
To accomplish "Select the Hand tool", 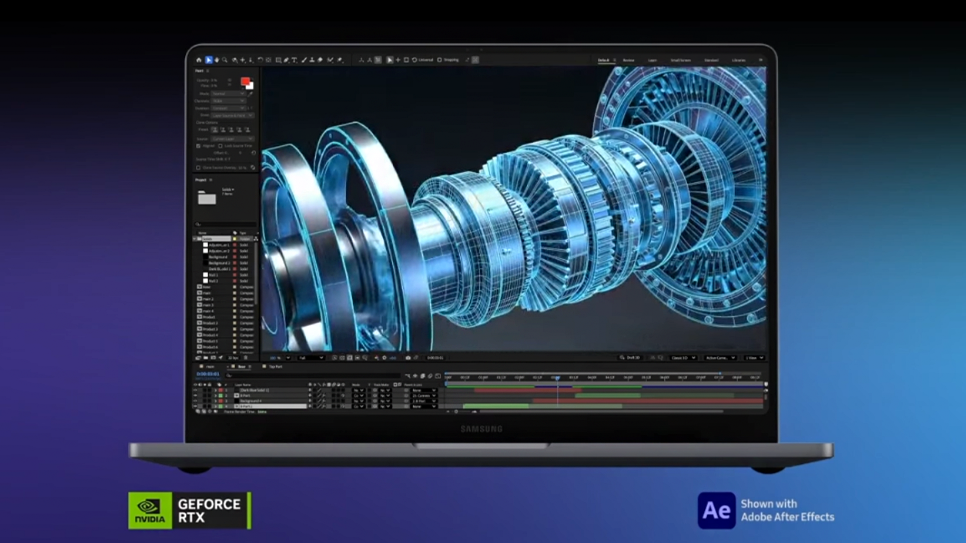I will point(217,60).
